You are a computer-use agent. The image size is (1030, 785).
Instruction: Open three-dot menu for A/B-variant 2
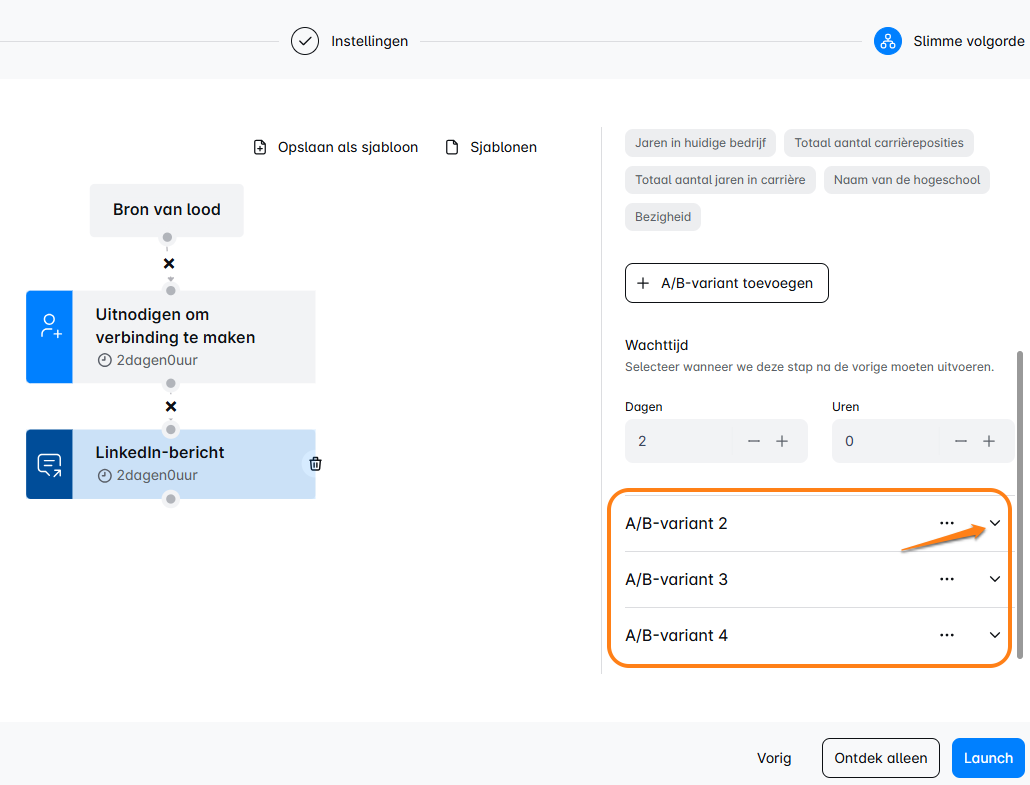947,523
